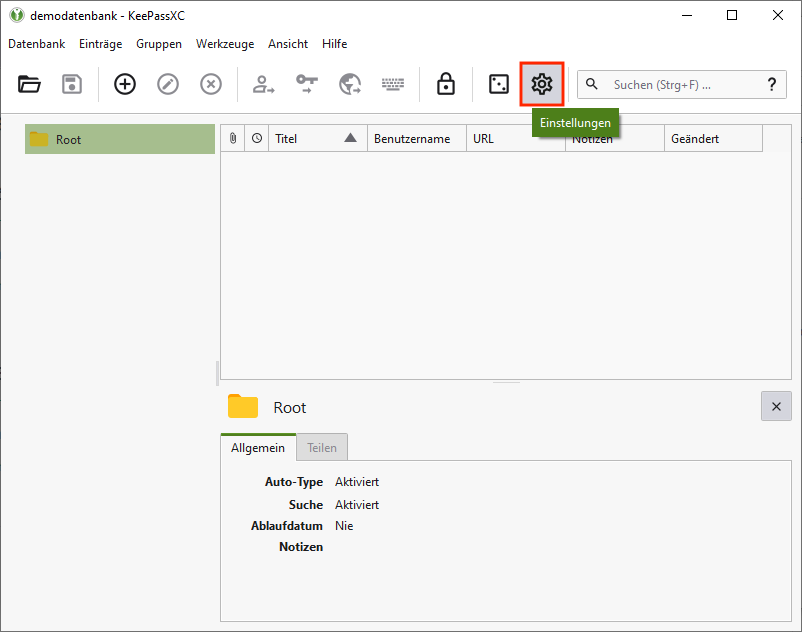Copy password using the key icon
802x632 pixels.
306,85
